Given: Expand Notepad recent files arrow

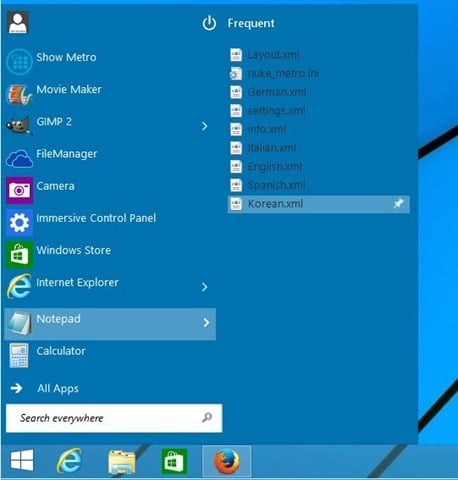Looking at the screenshot, I should click(206, 322).
